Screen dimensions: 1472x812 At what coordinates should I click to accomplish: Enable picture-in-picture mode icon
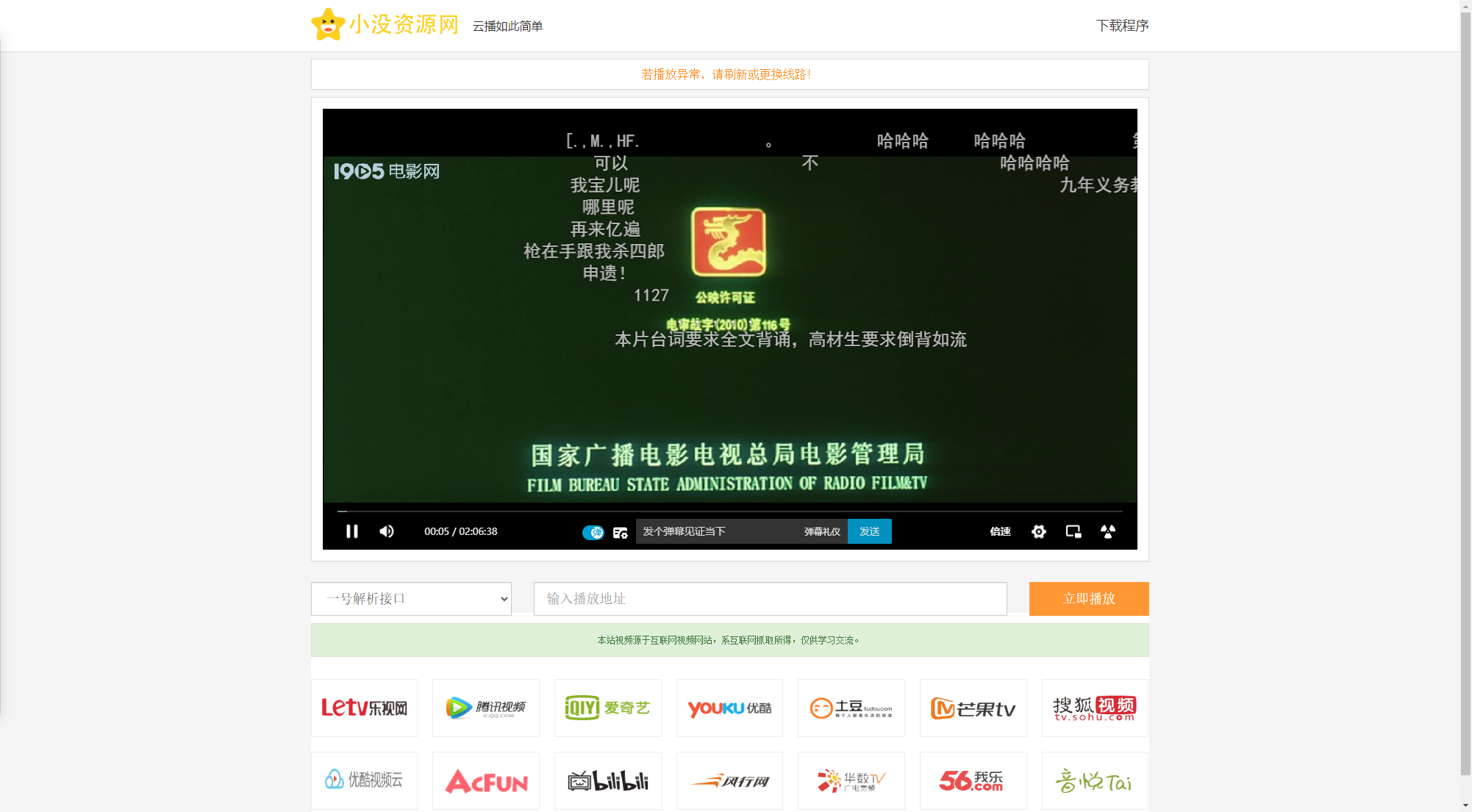pos(1073,531)
